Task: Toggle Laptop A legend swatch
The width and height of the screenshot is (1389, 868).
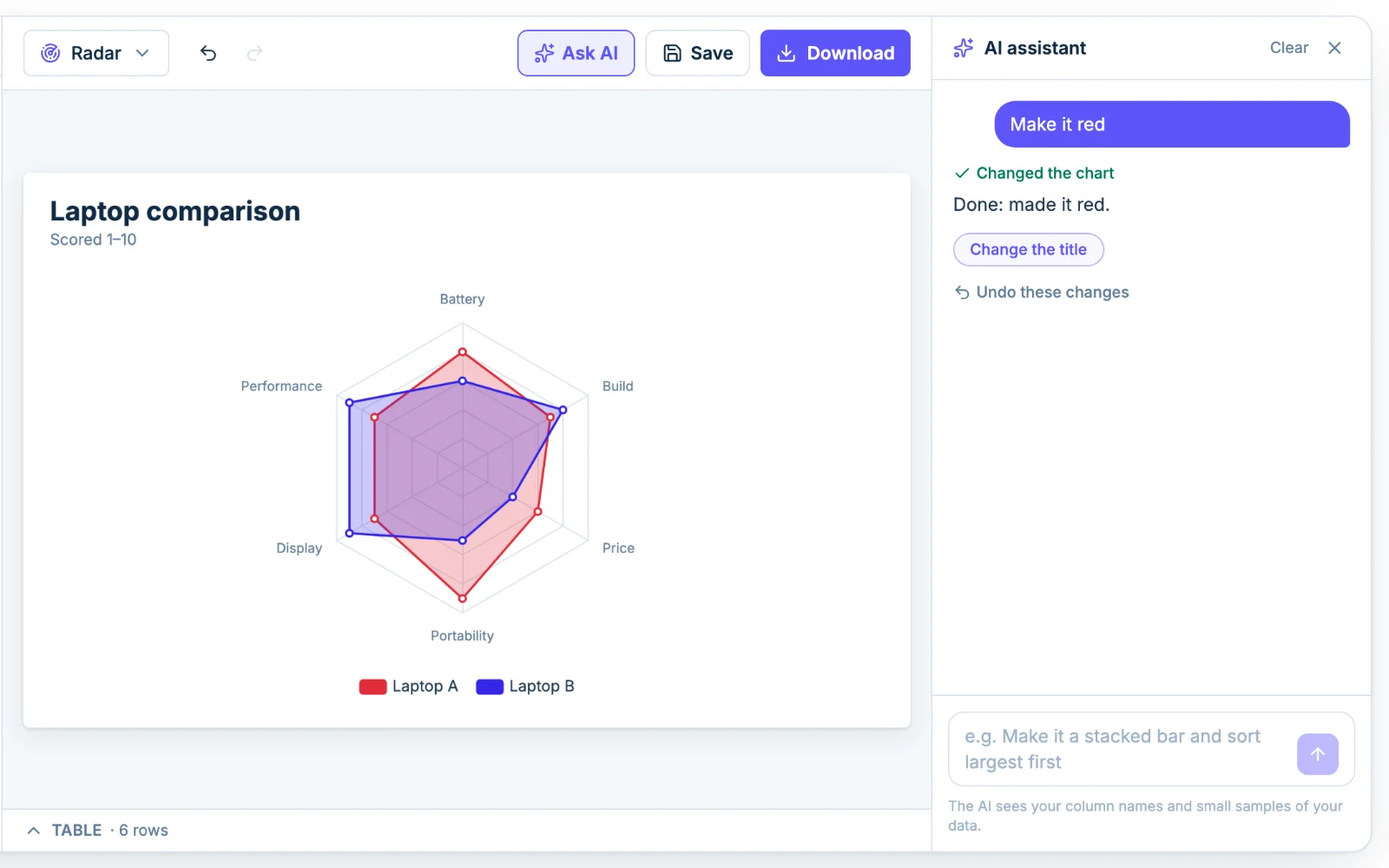Action: click(373, 687)
